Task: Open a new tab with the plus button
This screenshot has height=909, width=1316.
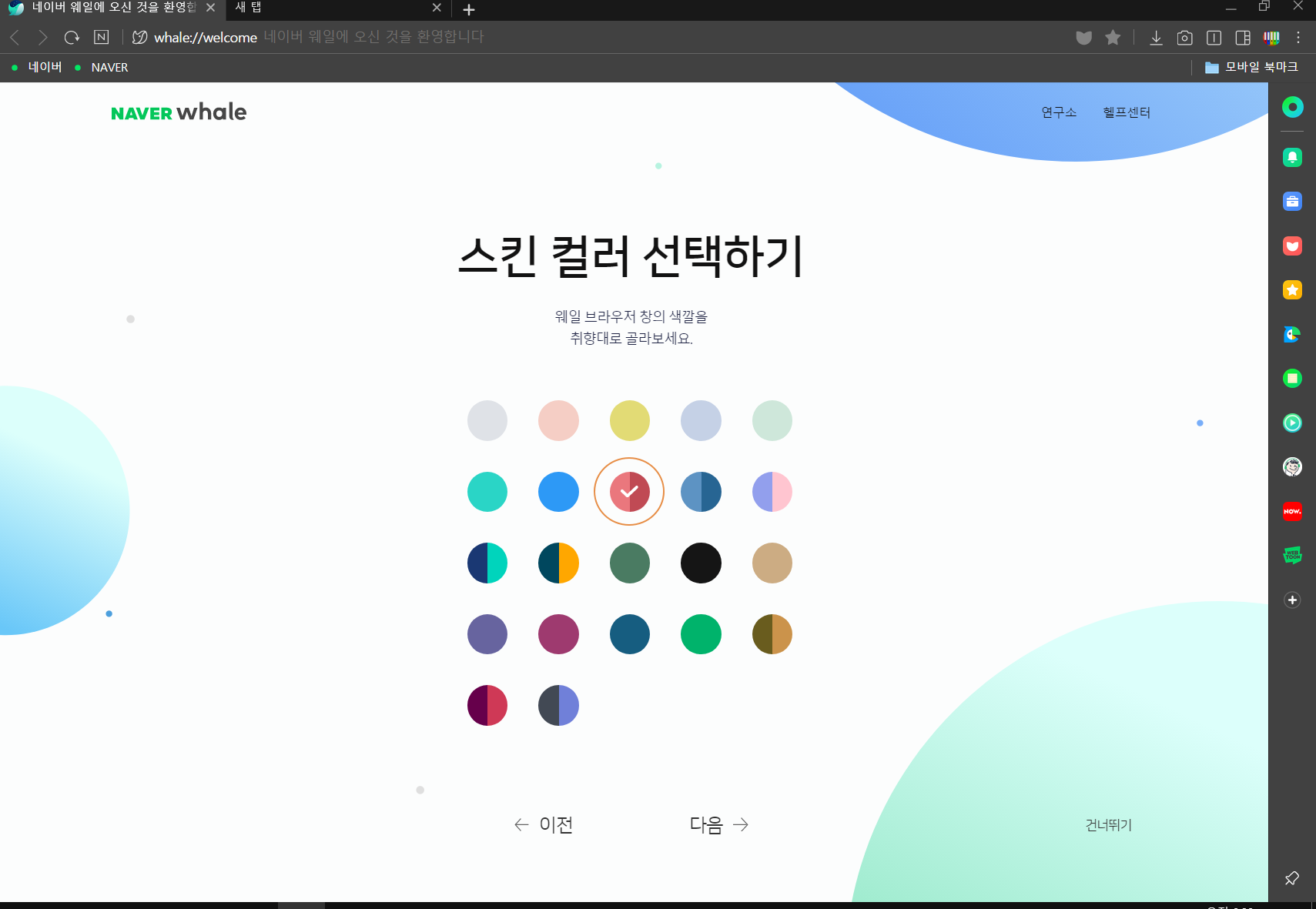Action: (468, 9)
